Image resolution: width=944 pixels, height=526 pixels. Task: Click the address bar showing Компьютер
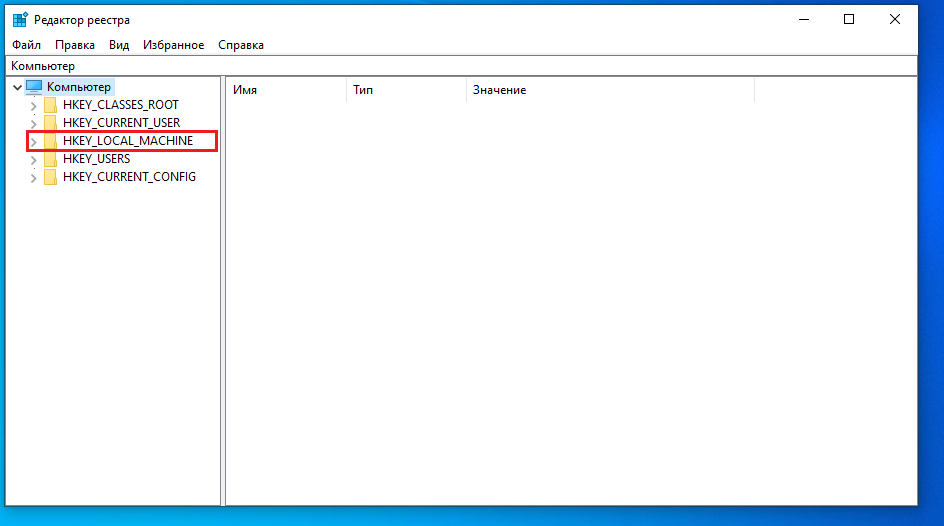tap(461, 66)
